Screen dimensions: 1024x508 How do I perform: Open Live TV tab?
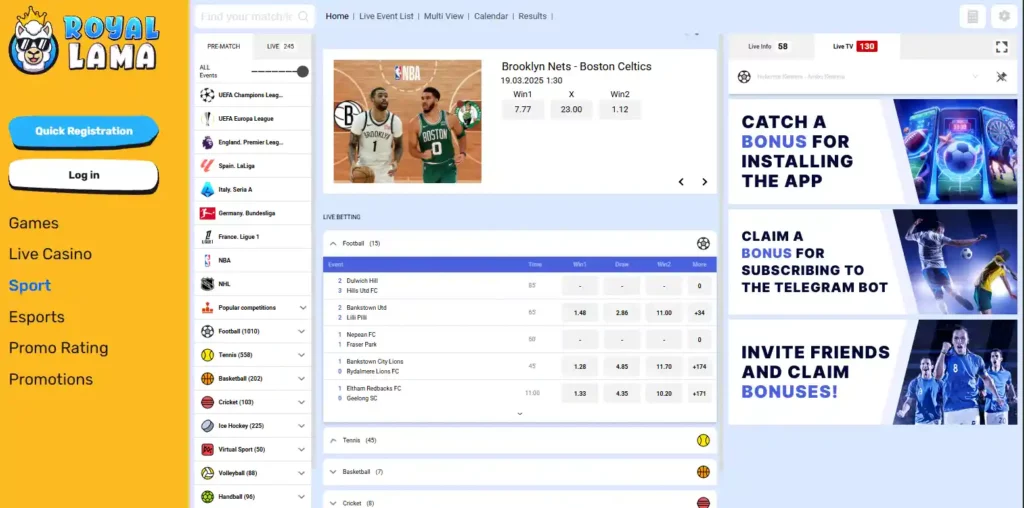point(857,46)
